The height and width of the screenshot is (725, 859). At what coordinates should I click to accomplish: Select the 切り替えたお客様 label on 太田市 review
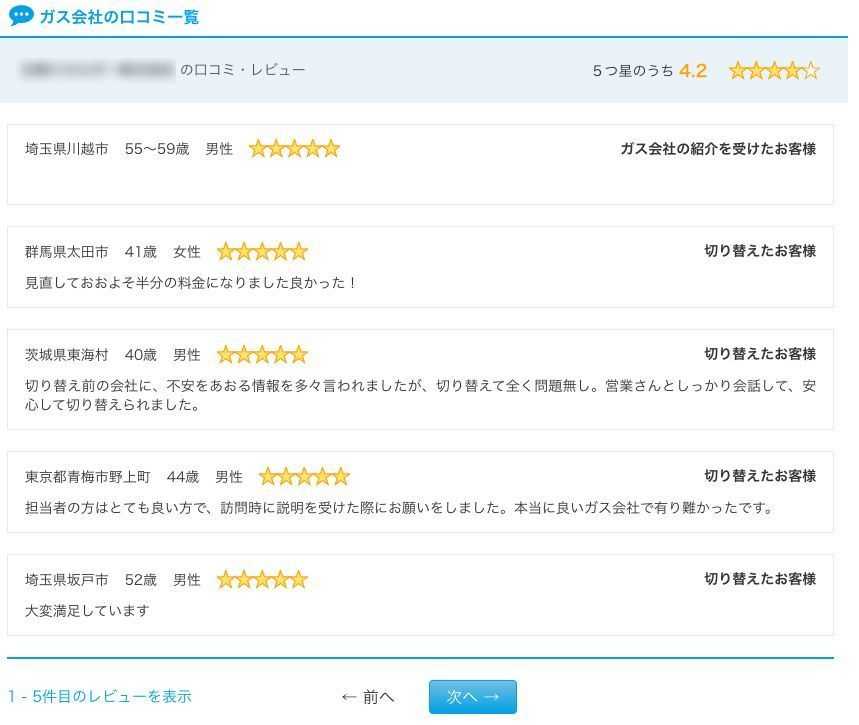[x=760, y=251]
